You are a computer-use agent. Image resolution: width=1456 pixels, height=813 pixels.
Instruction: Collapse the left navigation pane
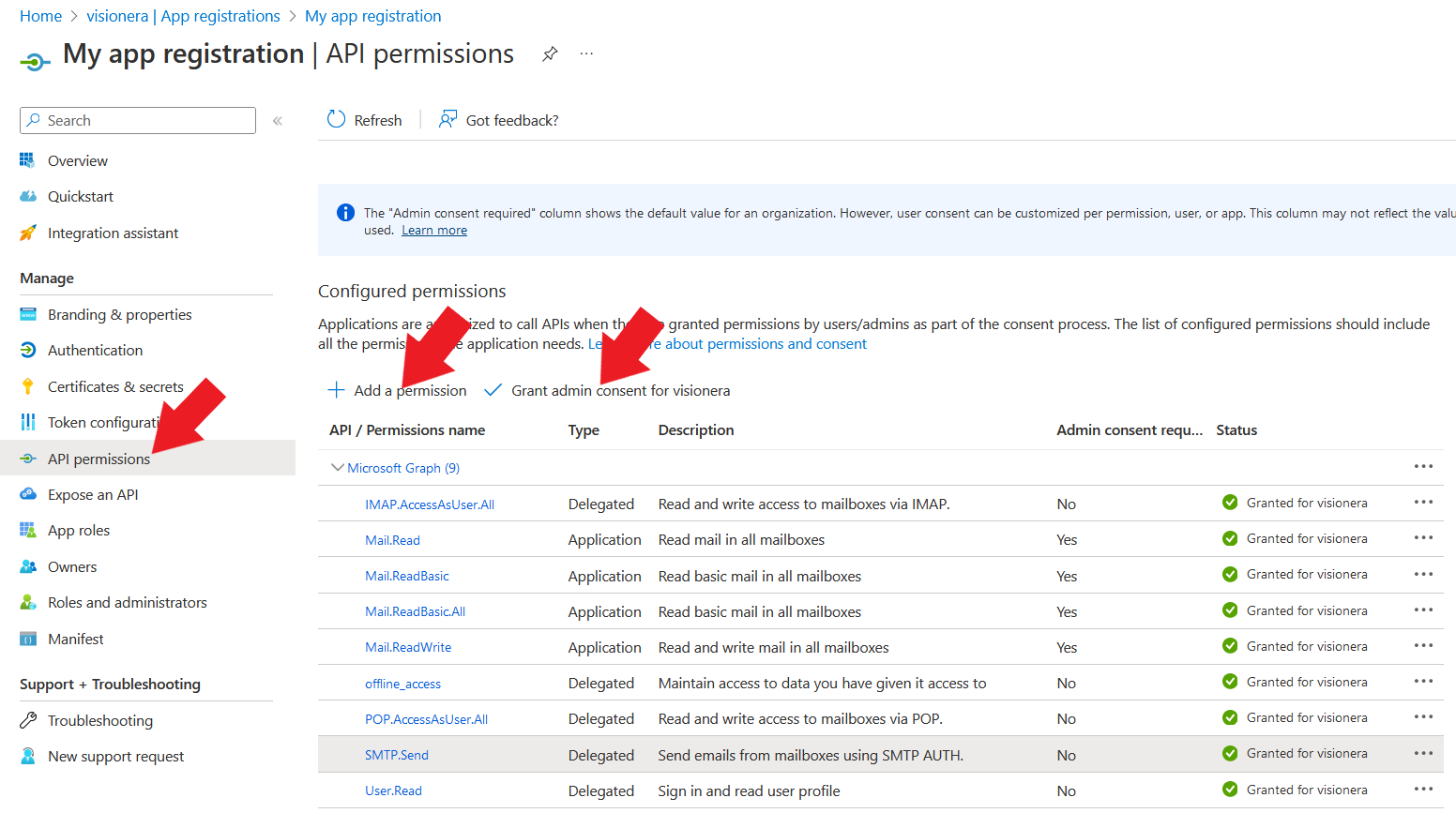277,120
